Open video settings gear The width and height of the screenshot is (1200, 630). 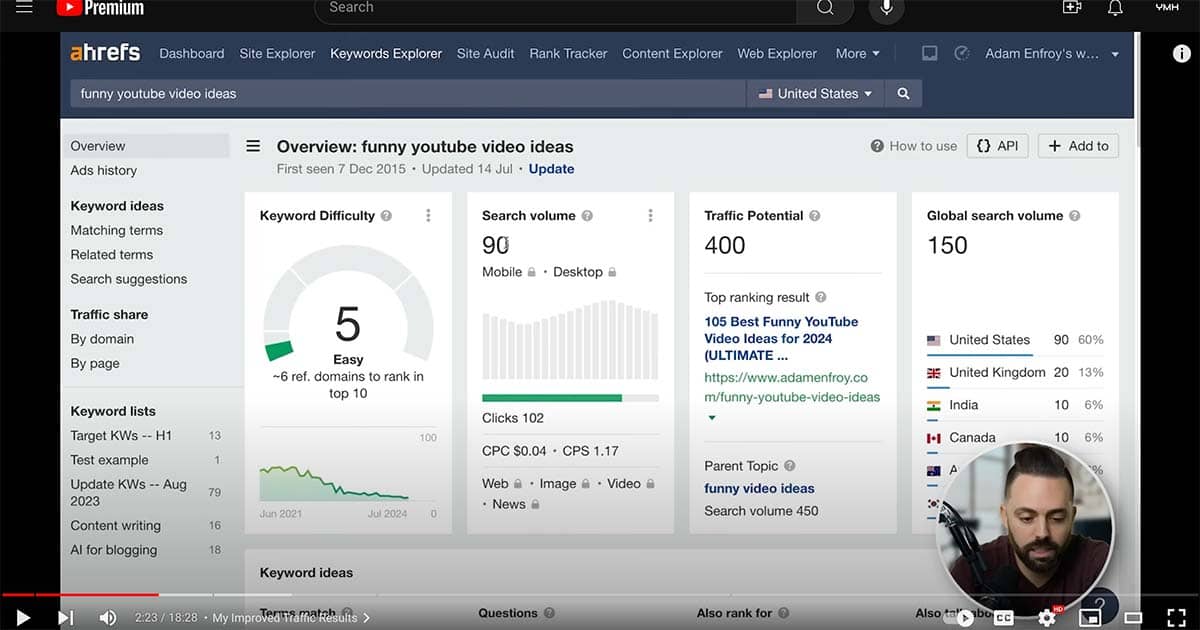[x=1047, y=618]
